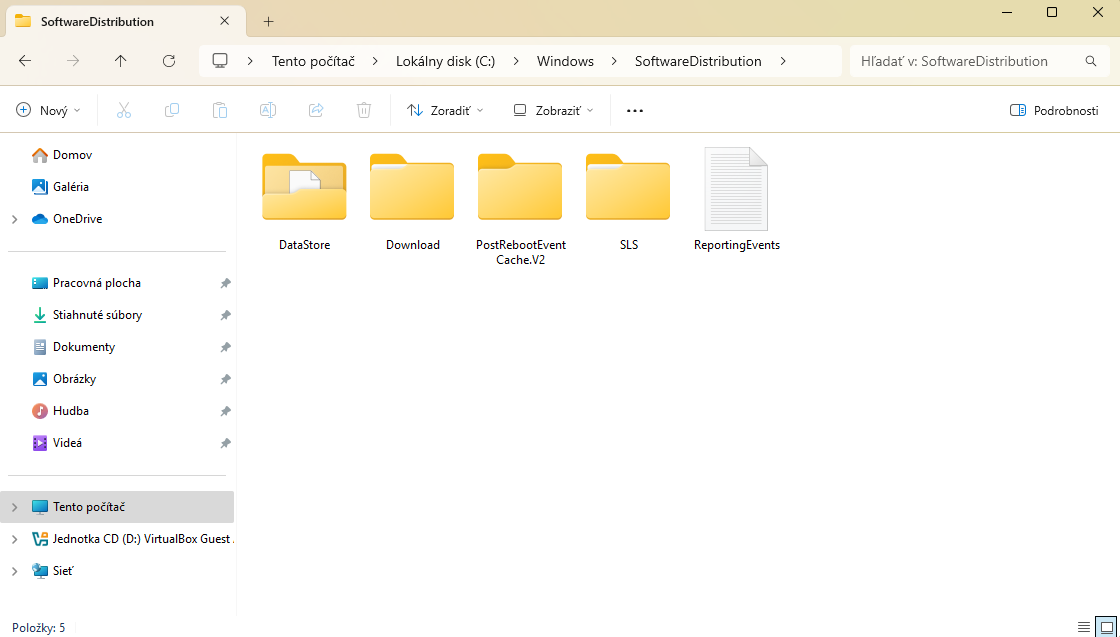Click the Rename icon in toolbar
1120x637 pixels.
pos(268,110)
